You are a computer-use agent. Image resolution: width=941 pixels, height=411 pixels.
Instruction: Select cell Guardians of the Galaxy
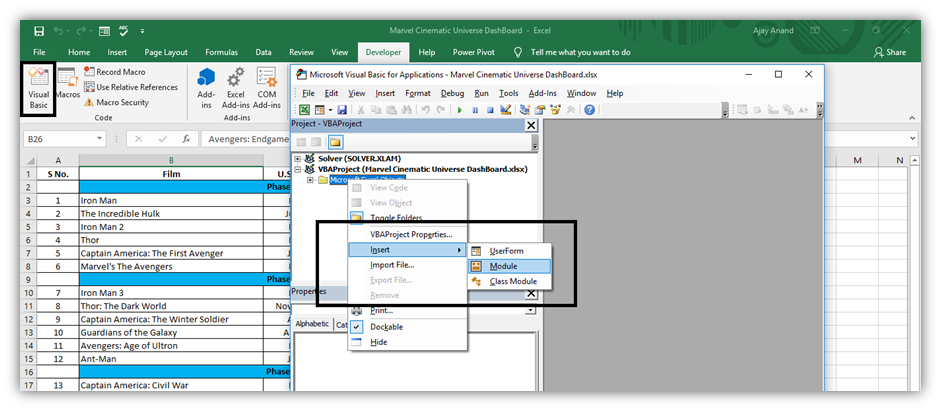(x=171, y=332)
